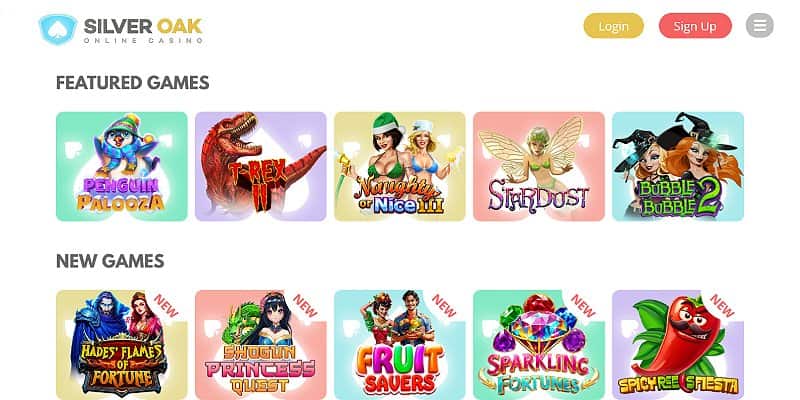The height and width of the screenshot is (400, 800).
Task: Click the Silver Oak Online Casino wordmark
Action: 143,30
